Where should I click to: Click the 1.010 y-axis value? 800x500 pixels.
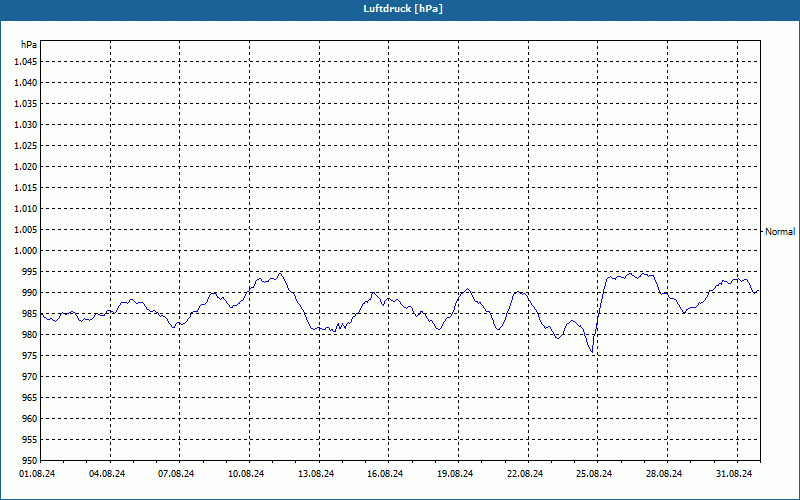point(26,209)
